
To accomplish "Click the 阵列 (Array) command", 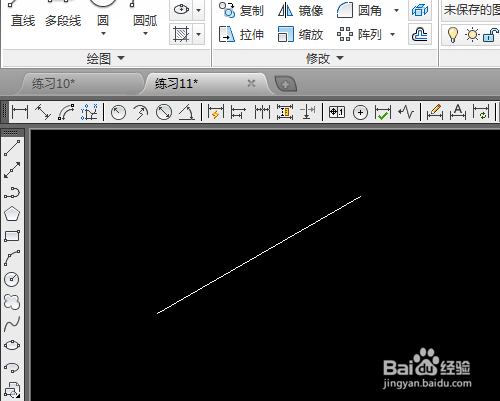I will (x=359, y=34).
